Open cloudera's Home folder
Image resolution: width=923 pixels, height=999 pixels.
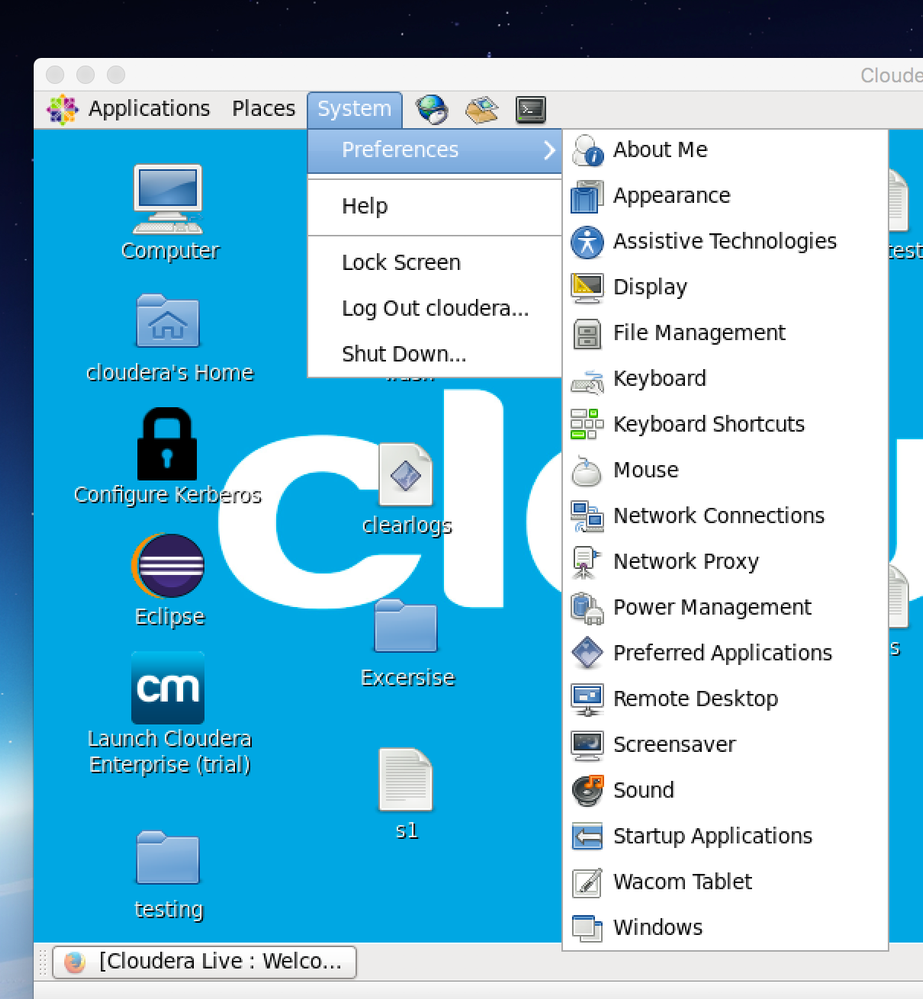pyautogui.click(x=167, y=322)
